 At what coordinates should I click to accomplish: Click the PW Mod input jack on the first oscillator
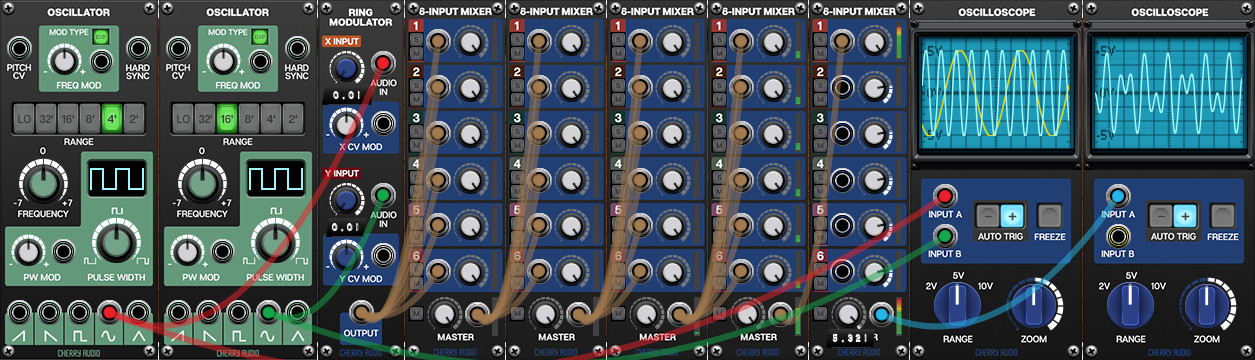(x=63, y=250)
